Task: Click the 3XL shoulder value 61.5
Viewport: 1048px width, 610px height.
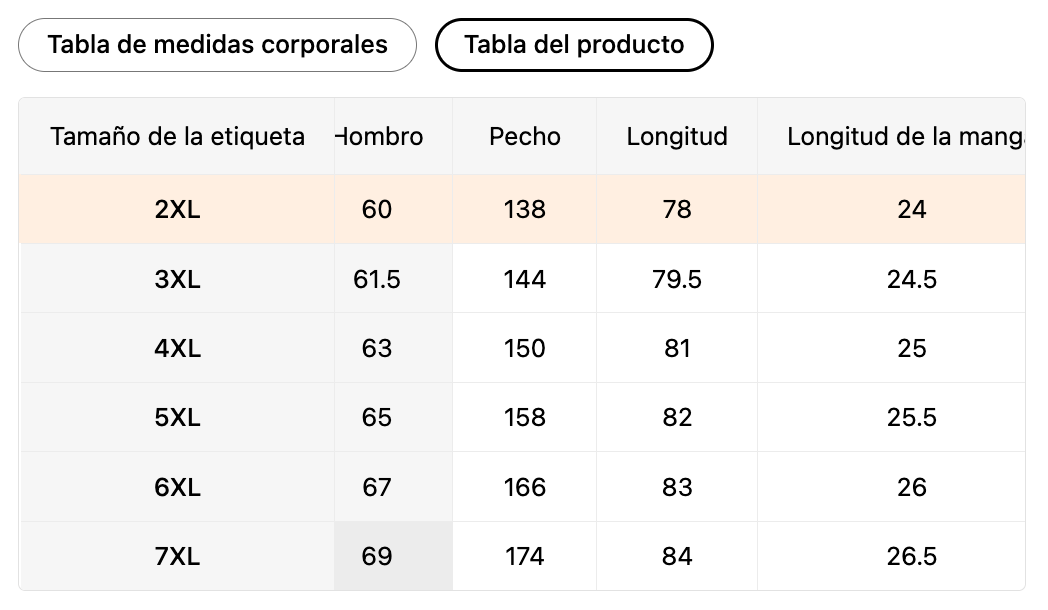Action: coord(377,279)
